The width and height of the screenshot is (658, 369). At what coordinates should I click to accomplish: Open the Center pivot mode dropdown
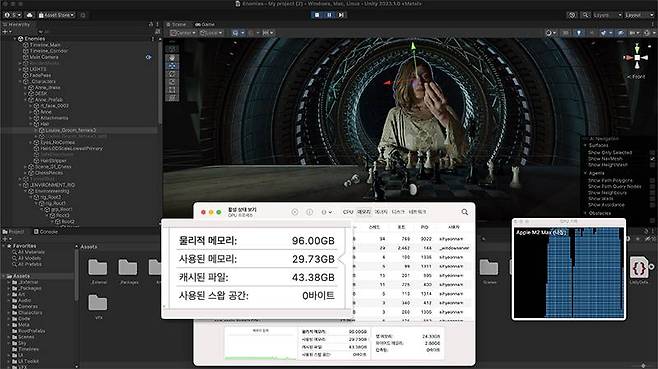[x=183, y=33]
